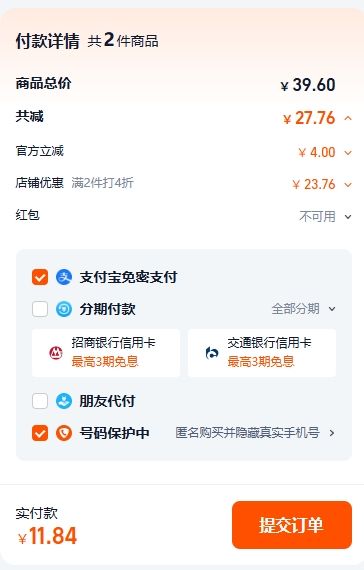Click the China Merchants Bank logo

point(56,353)
